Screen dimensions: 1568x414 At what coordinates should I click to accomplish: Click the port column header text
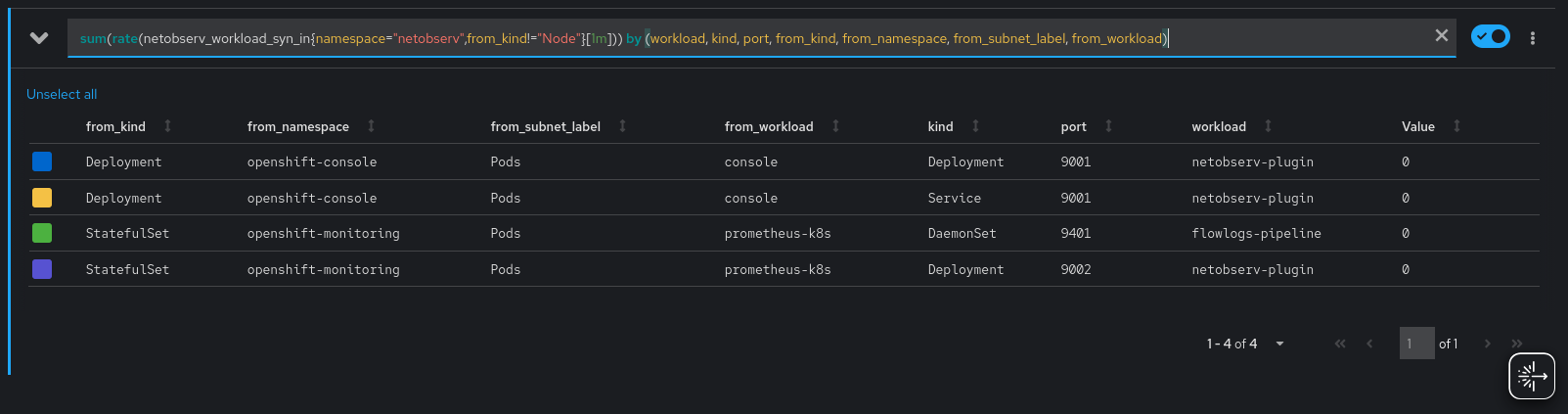pos(1074,126)
